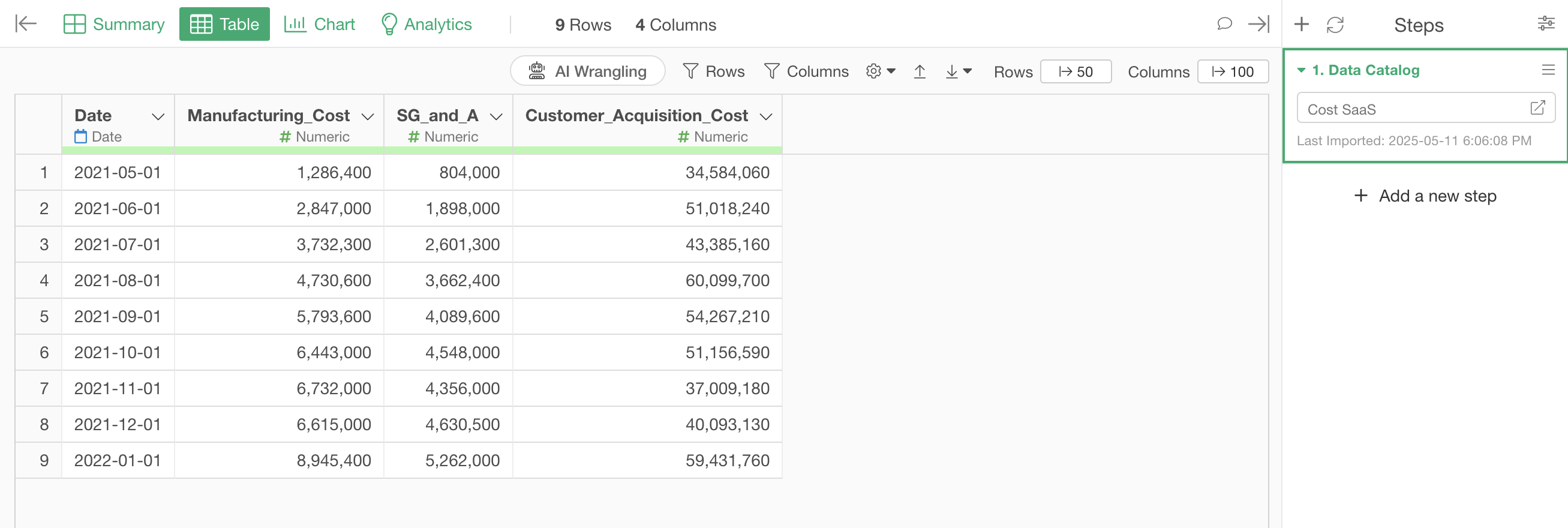Select cell 60,099,700
This screenshot has height=528, width=1568.
(648, 280)
